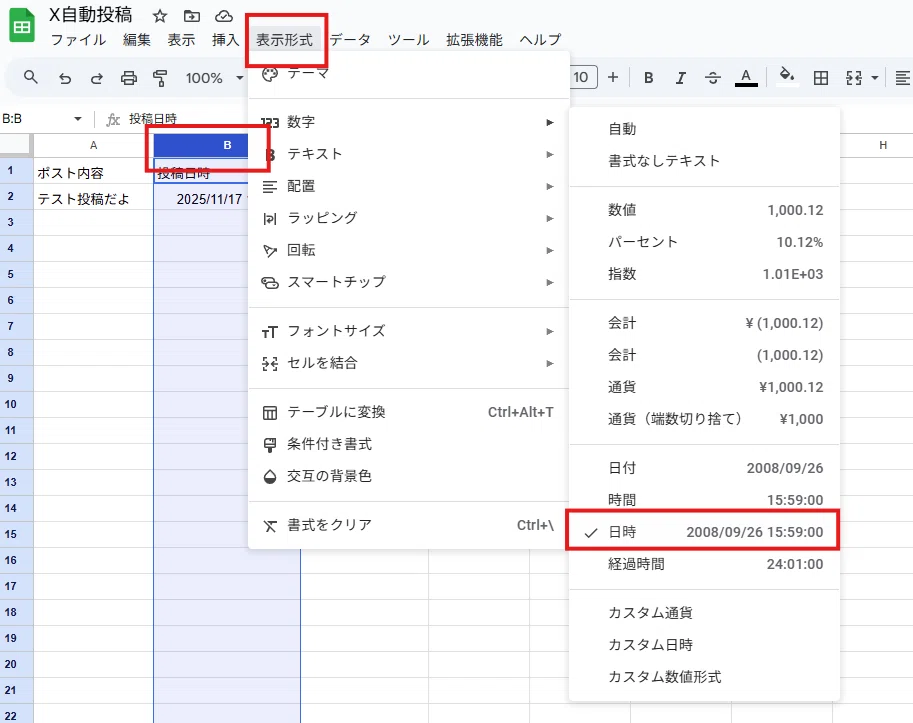The width and height of the screenshot is (913, 723).
Task: Apply strikethrough formatting icon
Action: 712,77
